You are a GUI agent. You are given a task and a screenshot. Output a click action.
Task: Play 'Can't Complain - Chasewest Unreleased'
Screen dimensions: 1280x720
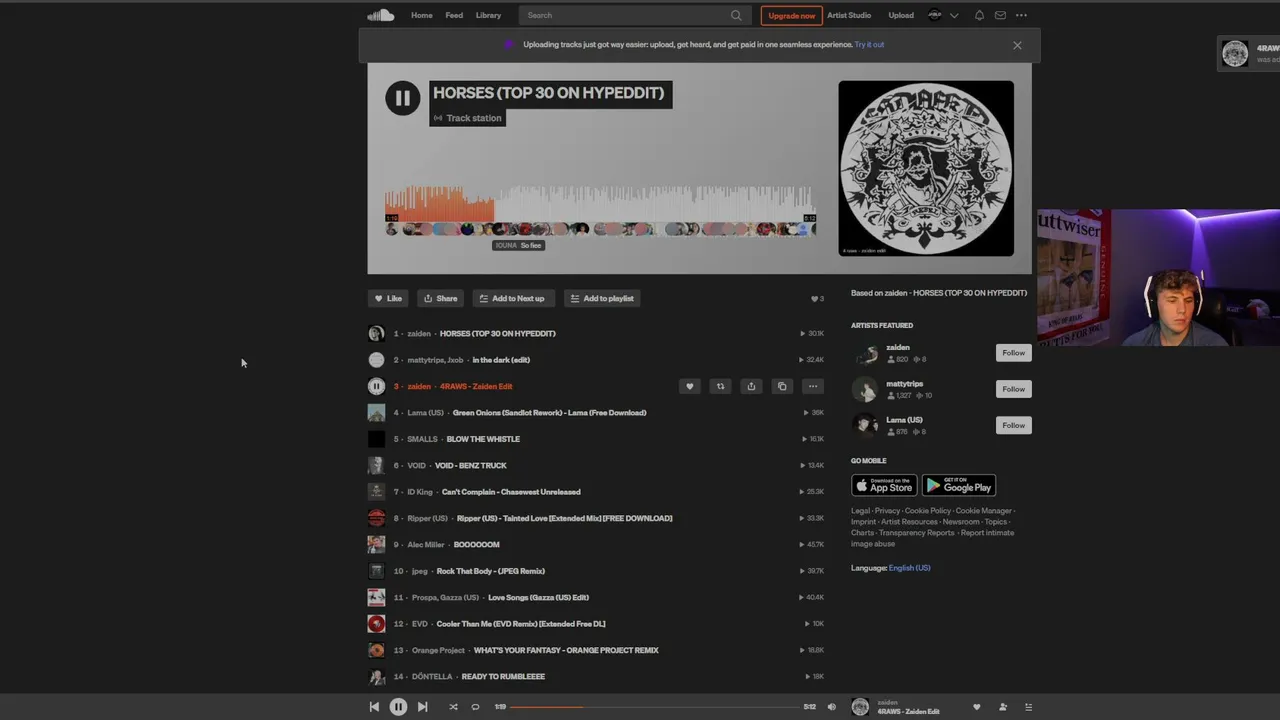[598, 492]
